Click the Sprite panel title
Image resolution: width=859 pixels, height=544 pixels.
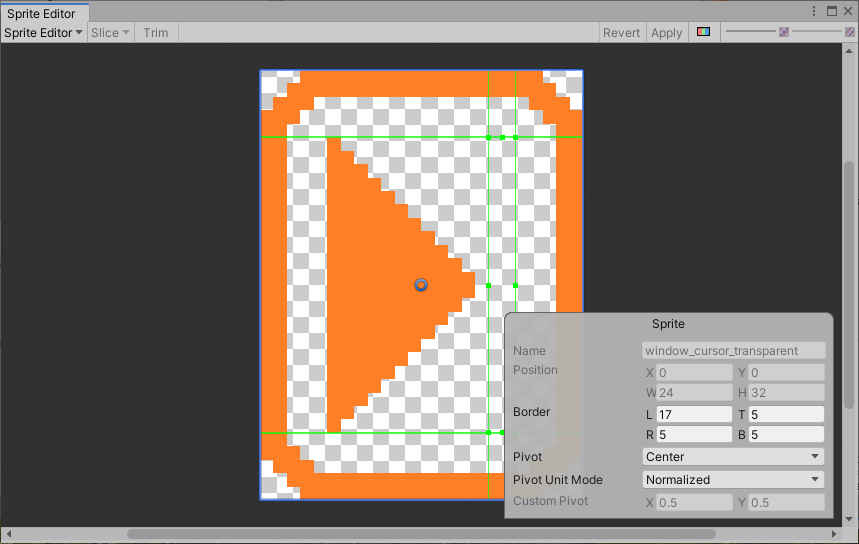(668, 324)
